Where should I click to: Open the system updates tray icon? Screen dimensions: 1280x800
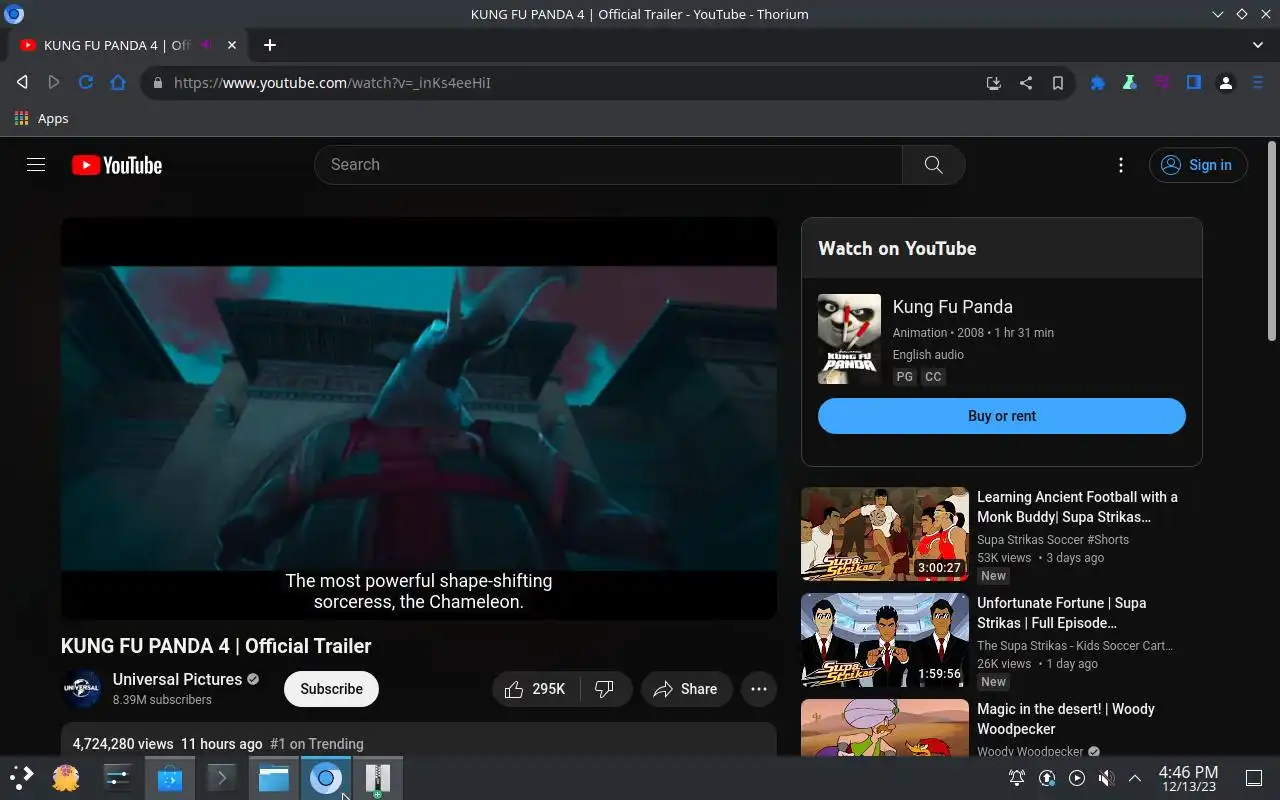click(x=1047, y=778)
